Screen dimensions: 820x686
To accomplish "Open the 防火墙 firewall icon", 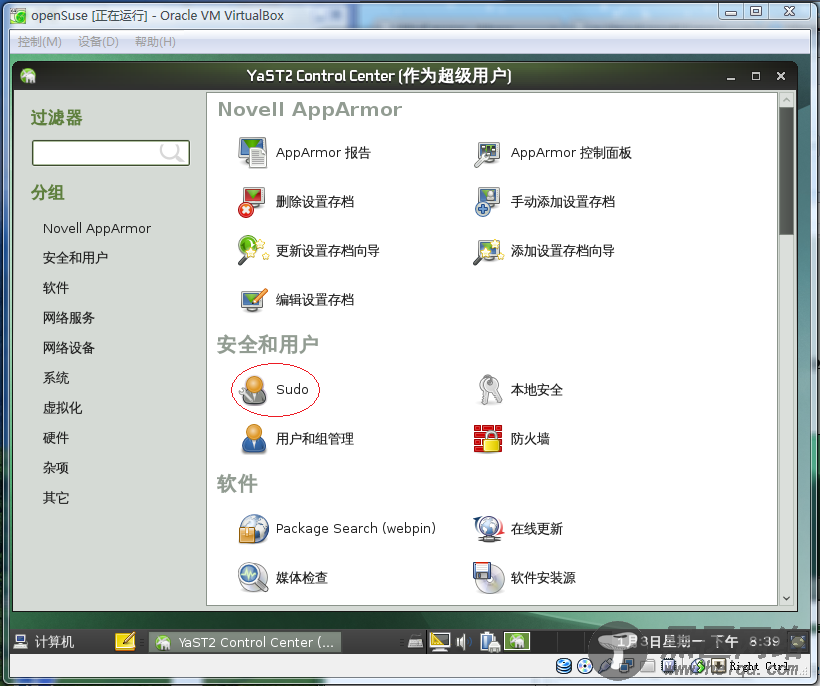I will tap(488, 438).
